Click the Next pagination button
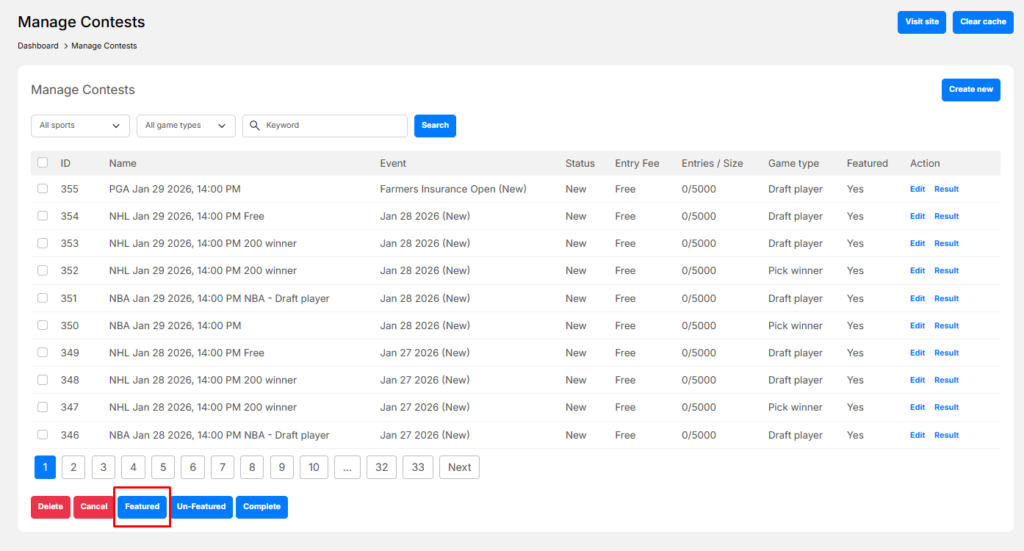 pos(459,467)
